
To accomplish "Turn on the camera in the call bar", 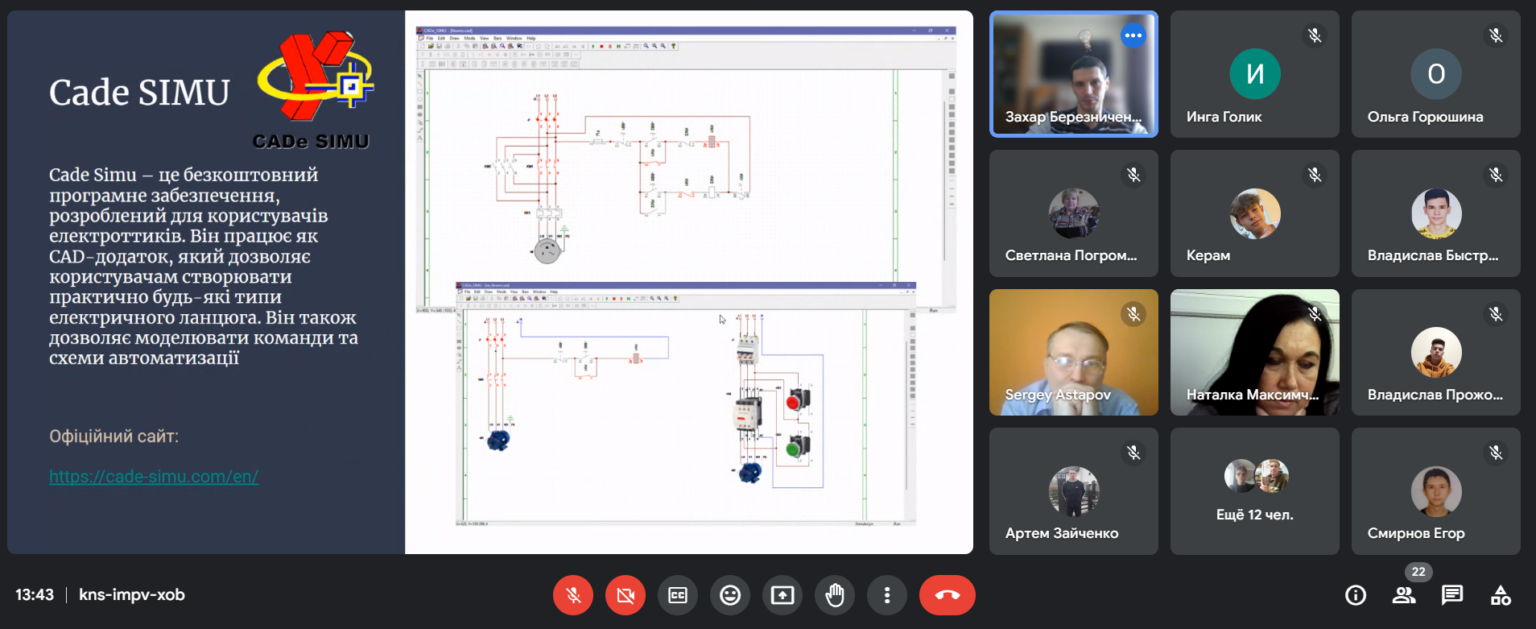I will [x=625, y=595].
